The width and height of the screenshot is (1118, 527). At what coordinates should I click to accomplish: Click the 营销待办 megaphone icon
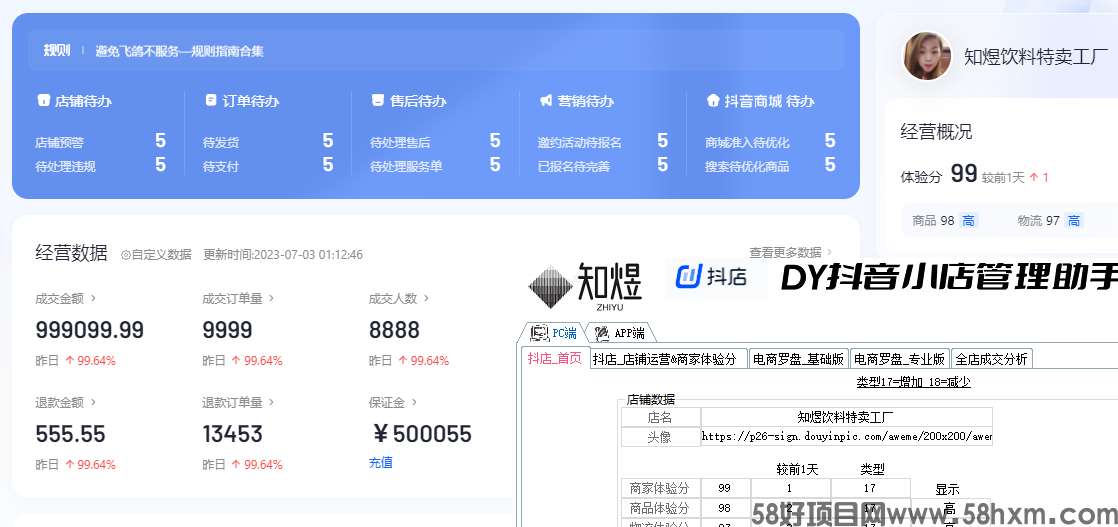click(545, 101)
